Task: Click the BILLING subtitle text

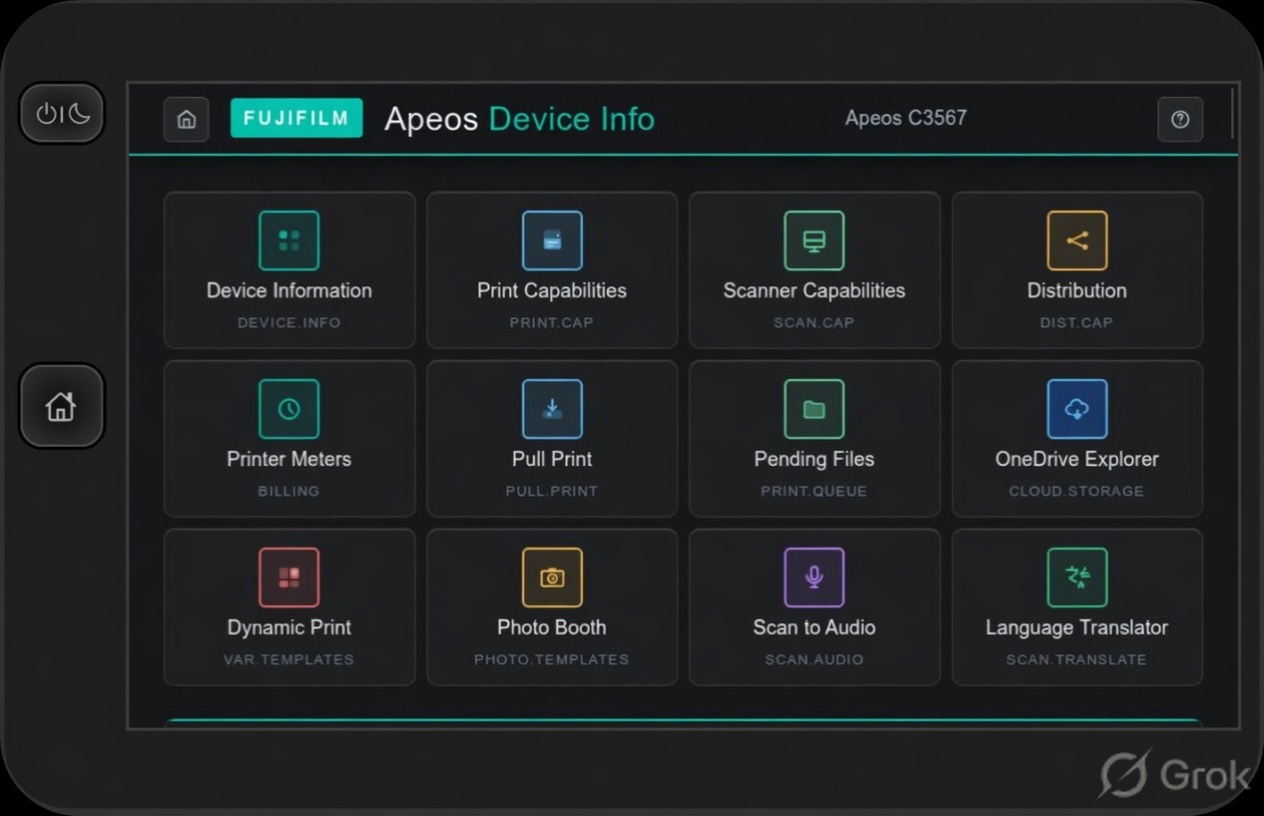Action: tap(289, 491)
